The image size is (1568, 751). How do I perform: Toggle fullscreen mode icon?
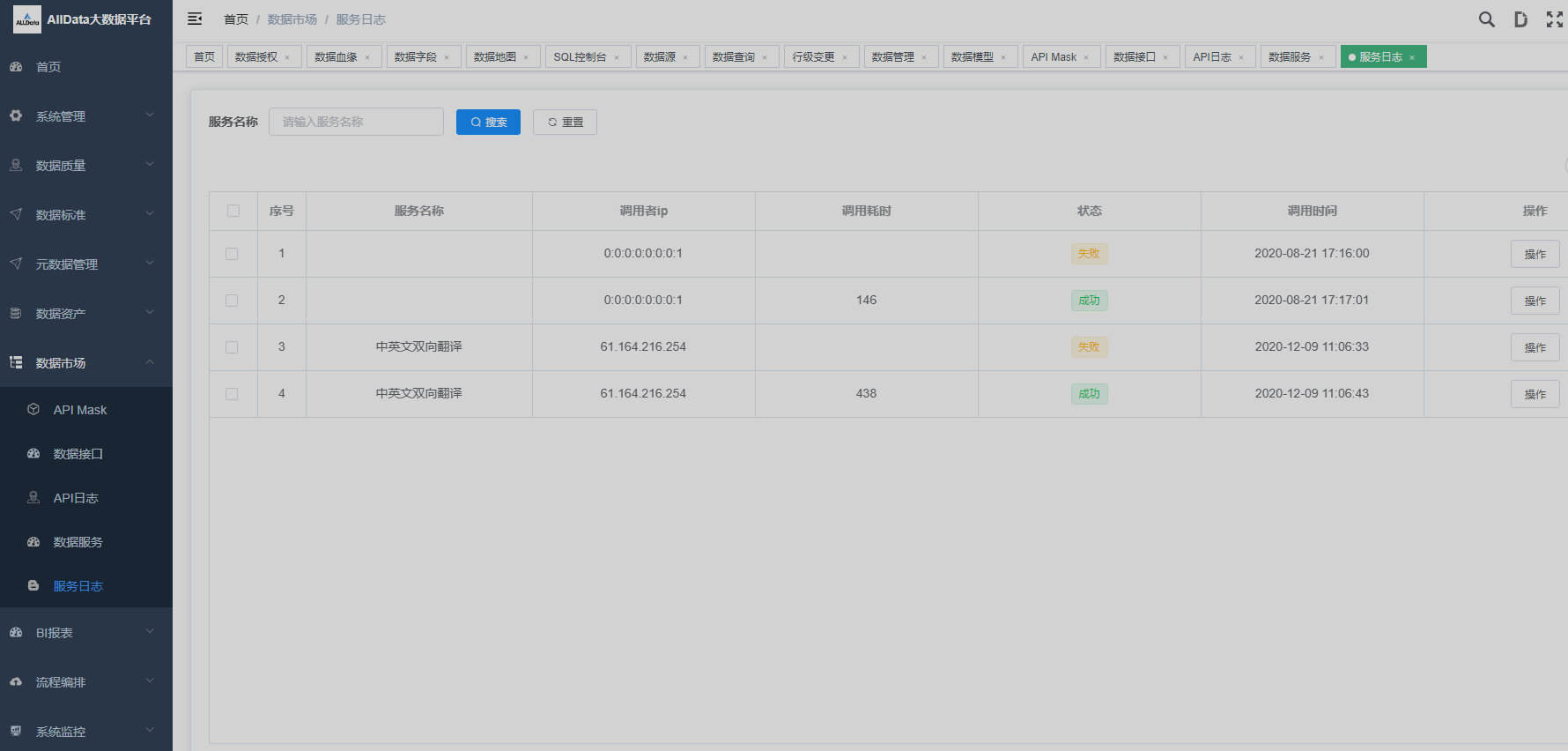1554,19
